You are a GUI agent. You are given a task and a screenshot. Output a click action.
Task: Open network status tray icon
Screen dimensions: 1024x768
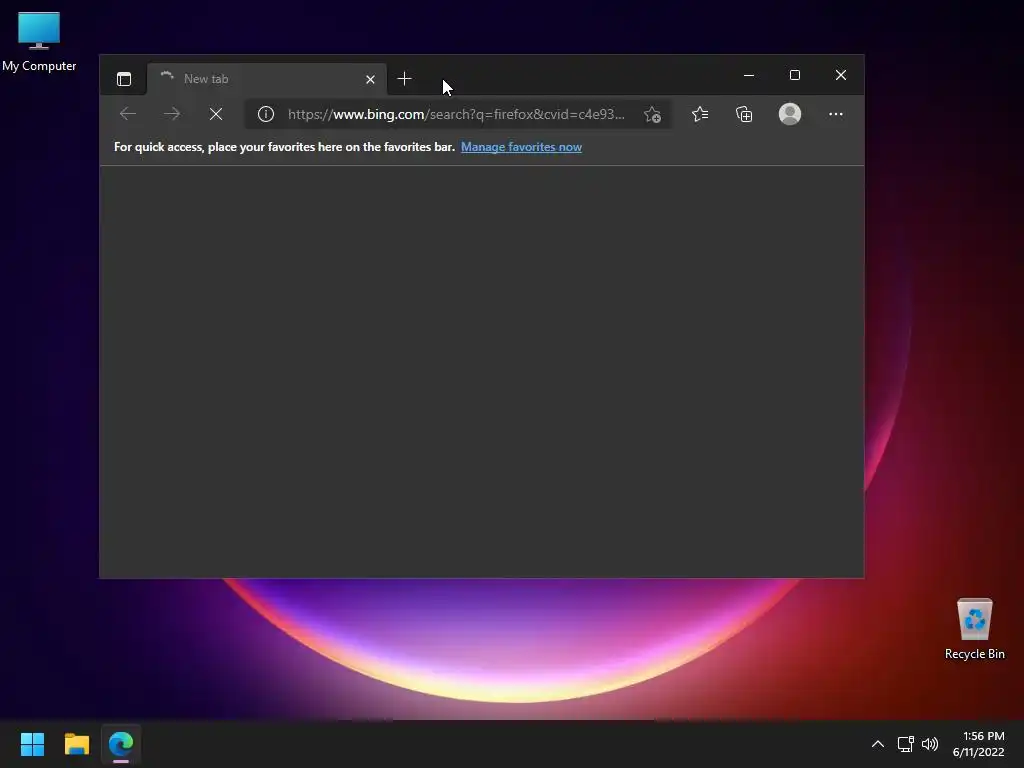pyautogui.click(x=905, y=744)
